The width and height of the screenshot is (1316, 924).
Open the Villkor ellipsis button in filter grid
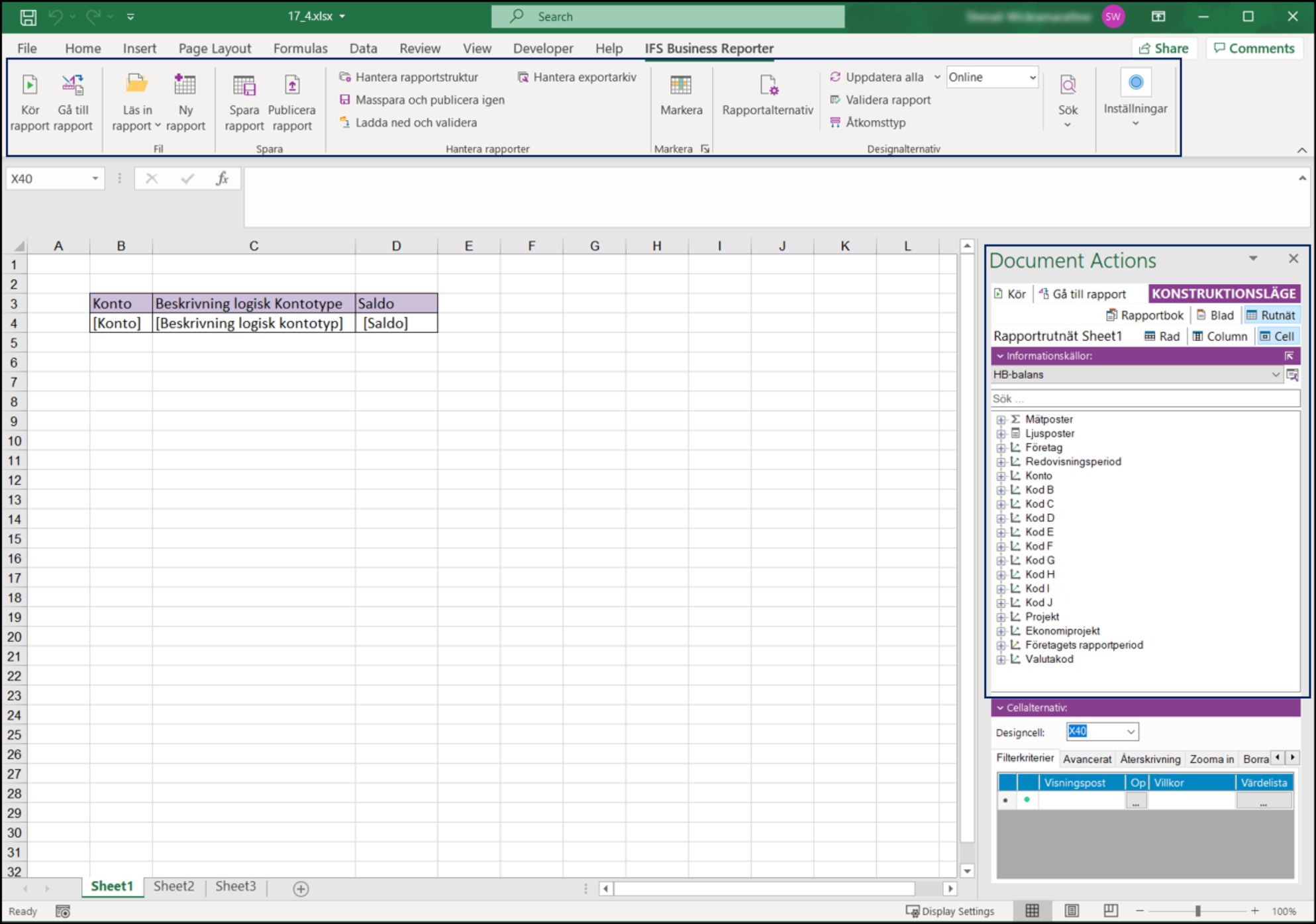(x=1137, y=800)
